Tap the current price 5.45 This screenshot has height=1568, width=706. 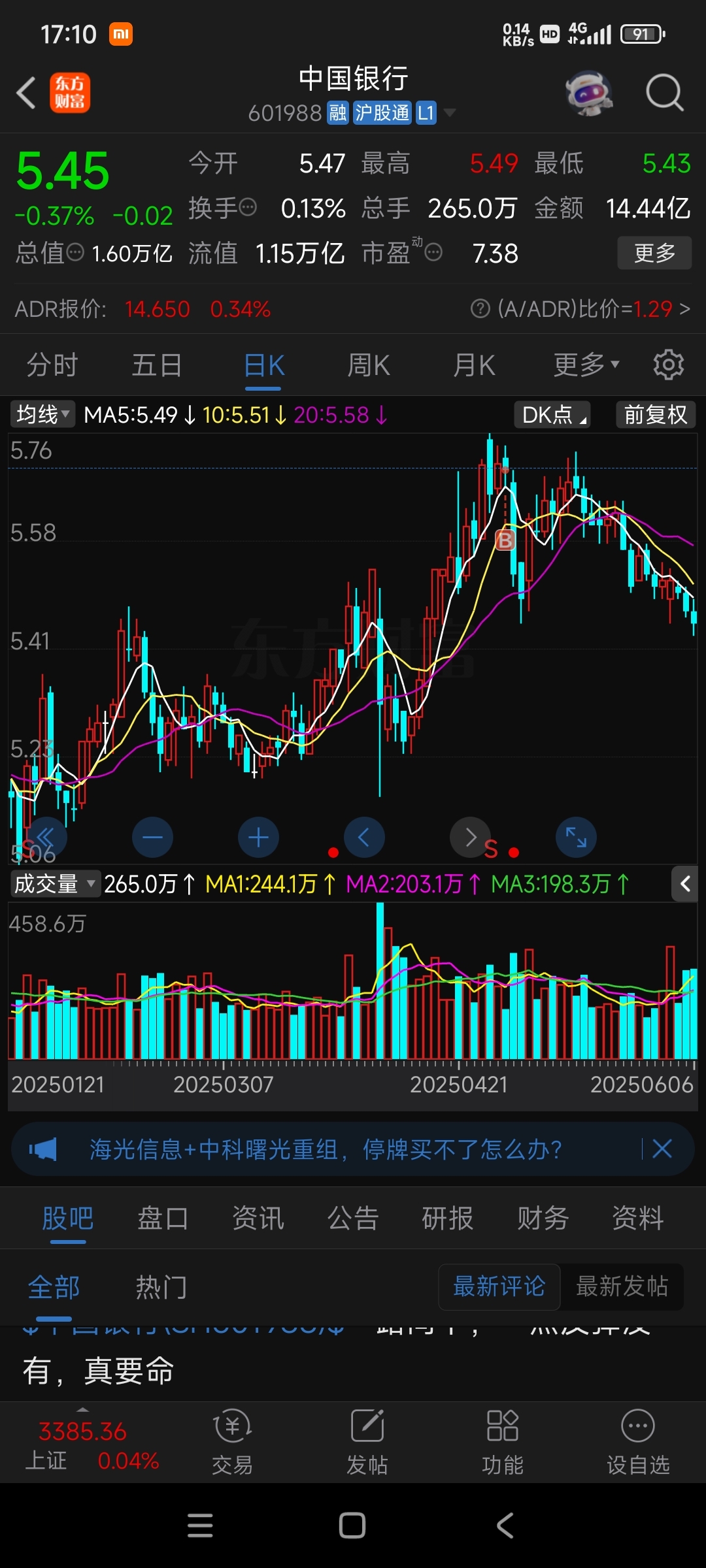coord(63,171)
